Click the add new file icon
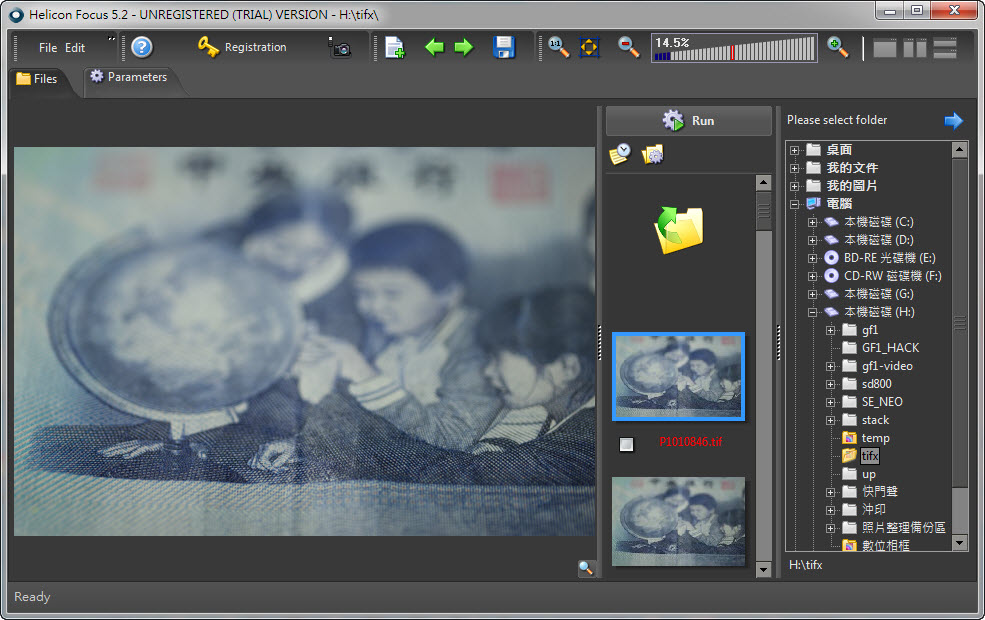Screen dimensions: 985x620 click(395, 47)
